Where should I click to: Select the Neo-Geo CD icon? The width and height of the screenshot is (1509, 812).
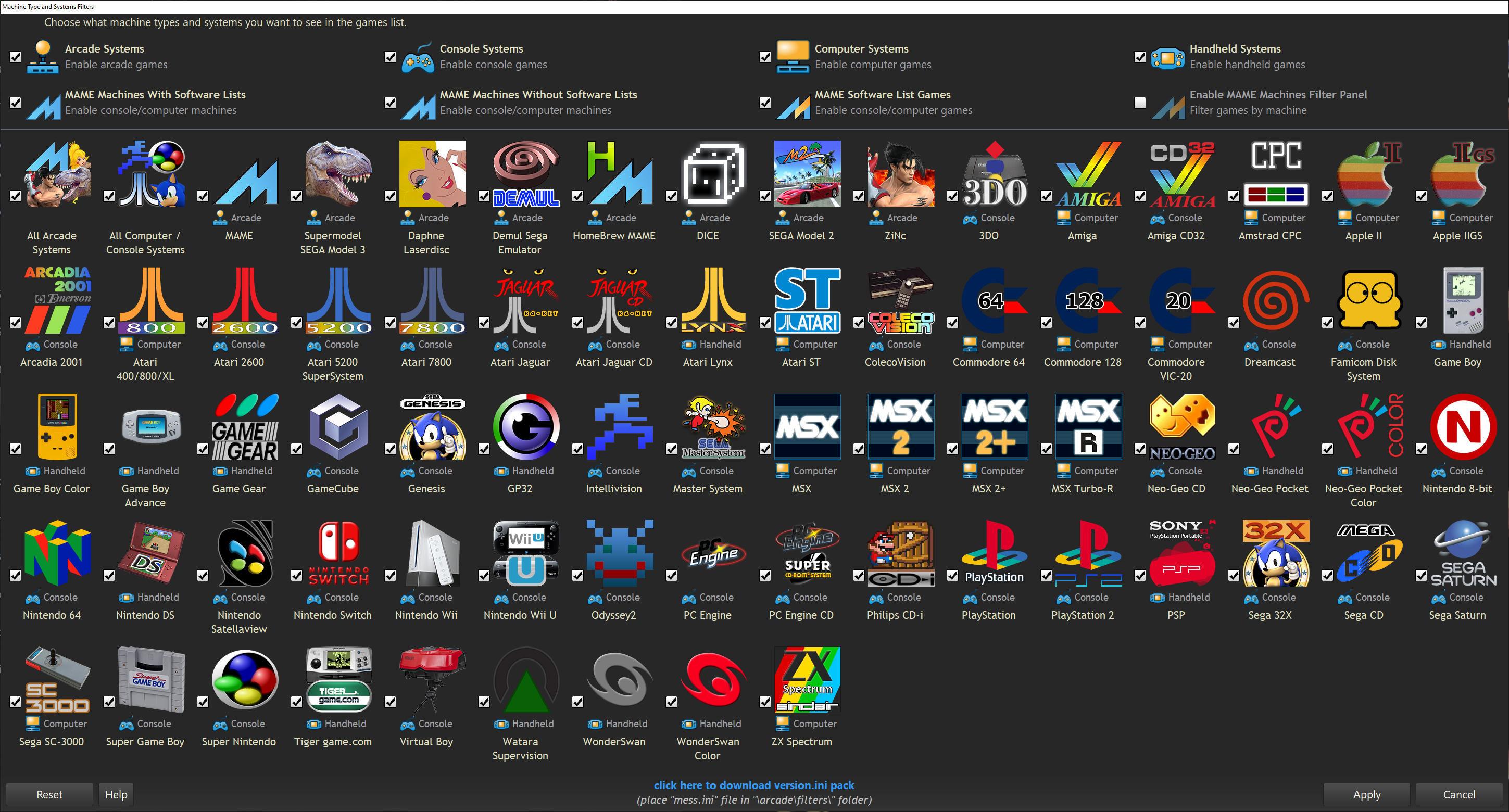1181,426
